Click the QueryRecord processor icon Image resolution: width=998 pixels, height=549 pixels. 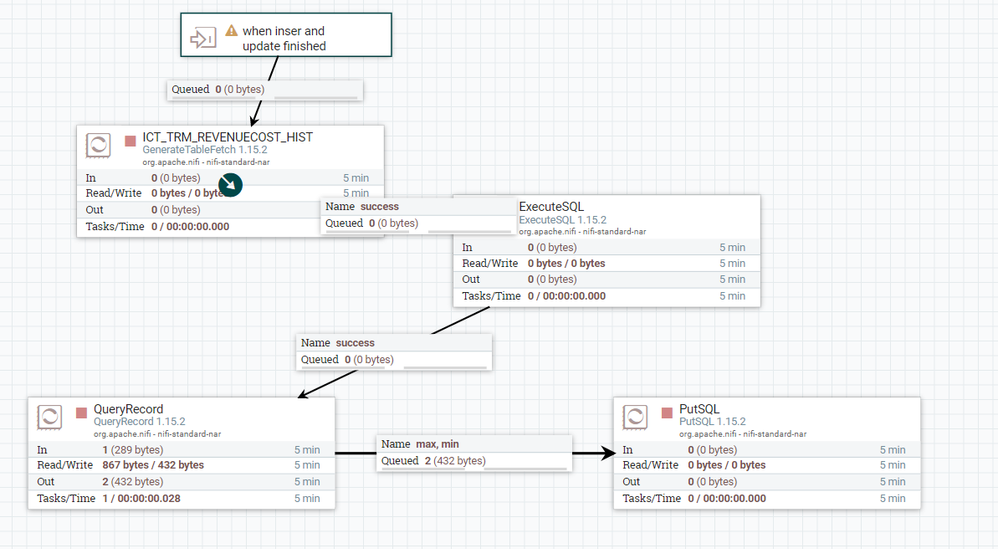[50, 417]
